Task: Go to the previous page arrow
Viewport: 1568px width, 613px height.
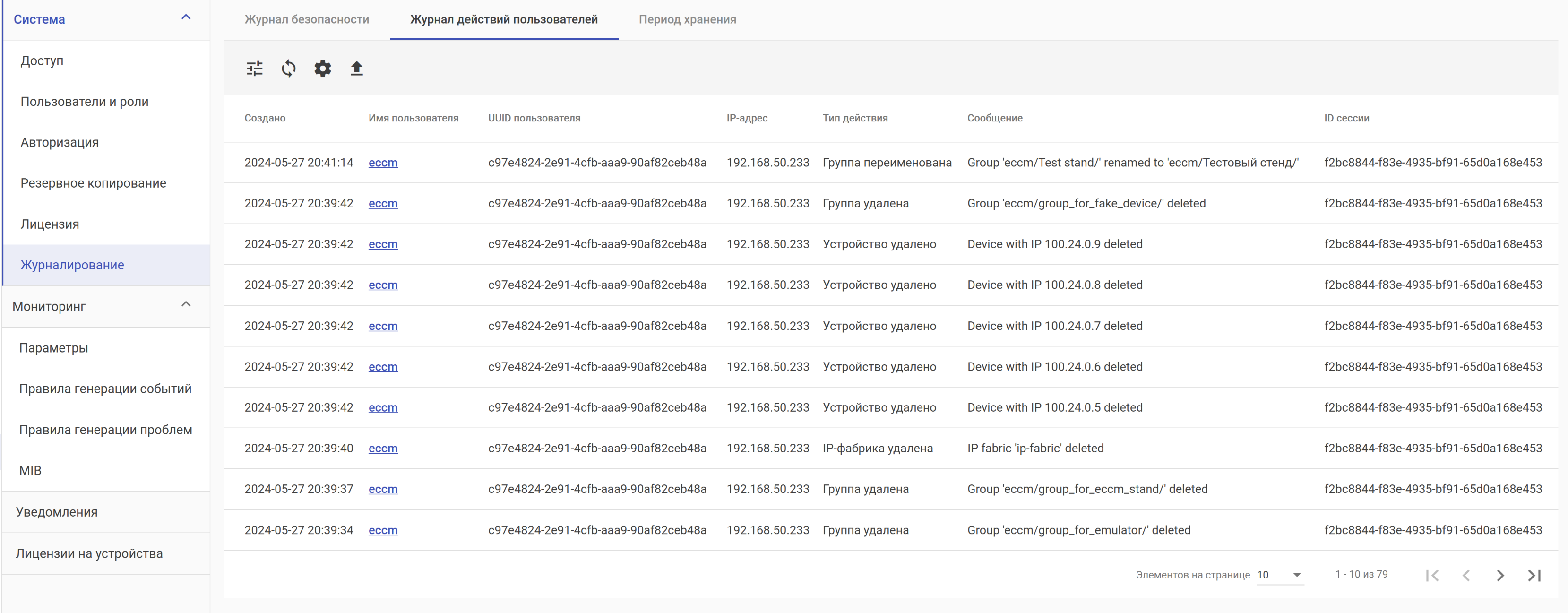Action: [1466, 575]
